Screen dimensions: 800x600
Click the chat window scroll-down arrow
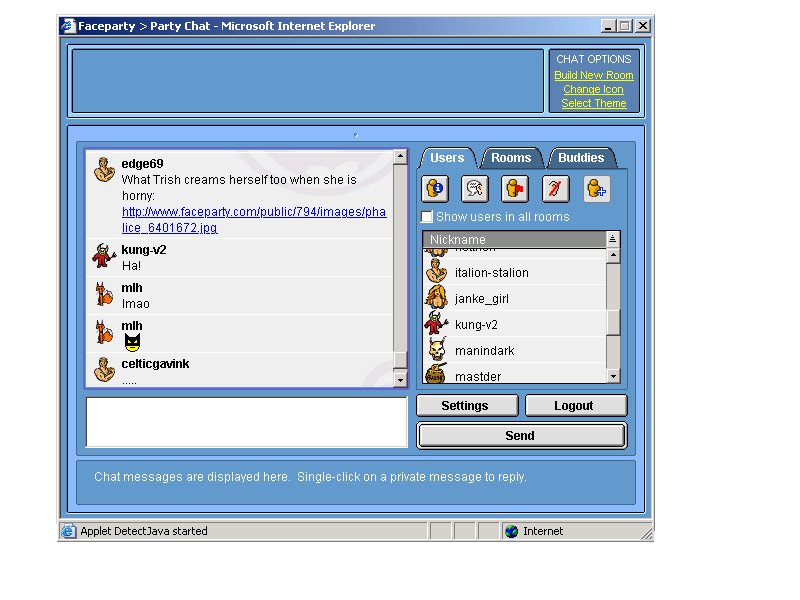(401, 380)
